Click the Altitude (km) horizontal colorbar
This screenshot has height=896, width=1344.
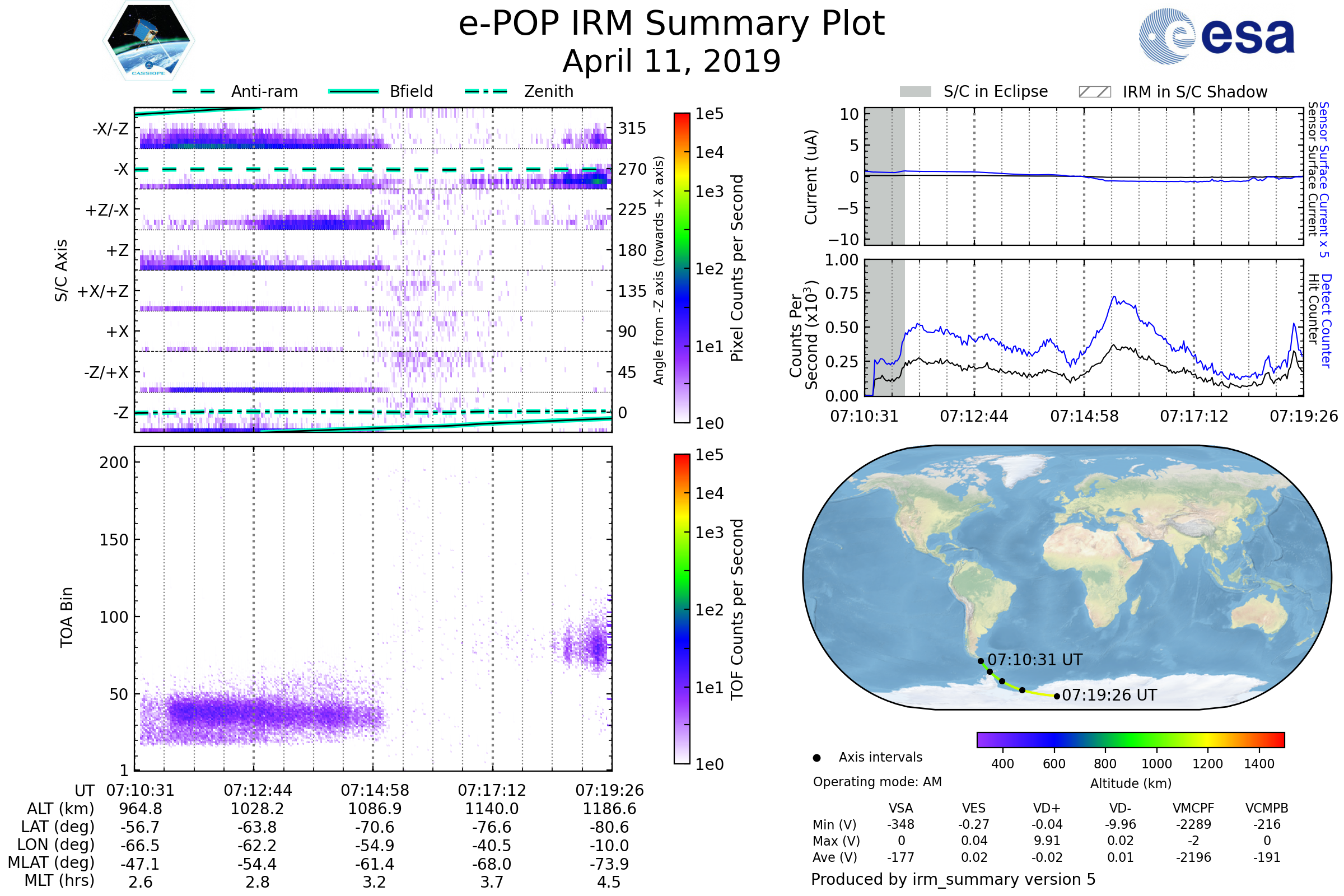[1130, 739]
